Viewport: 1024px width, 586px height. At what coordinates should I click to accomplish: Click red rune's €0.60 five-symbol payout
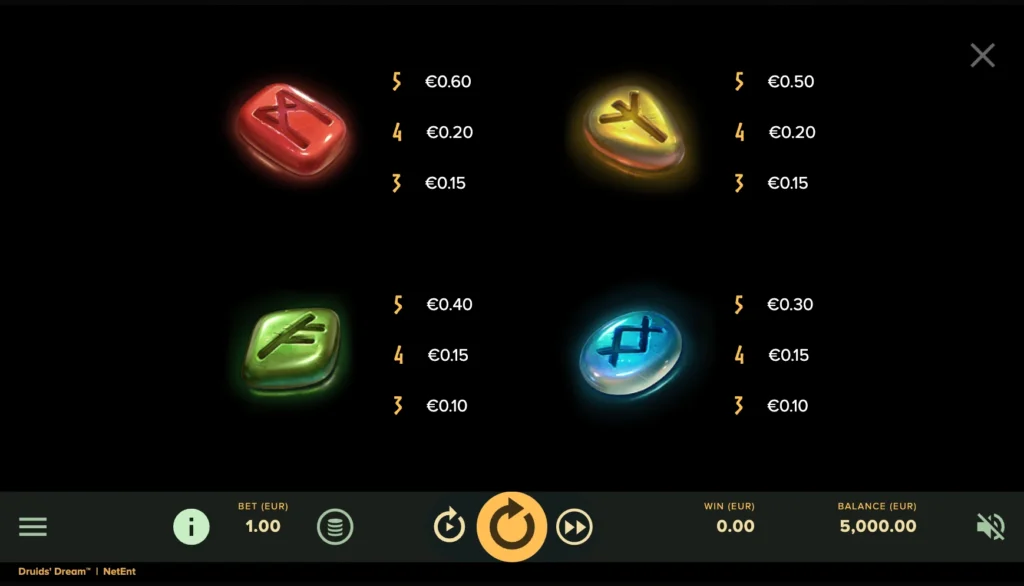tap(448, 82)
